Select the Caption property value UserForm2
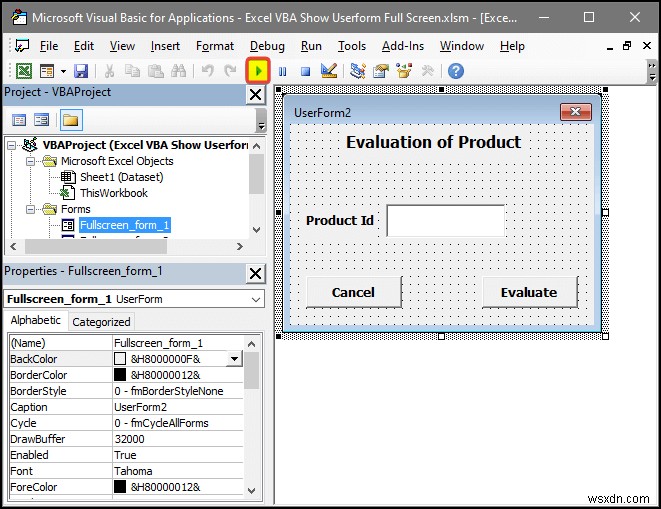 (x=178, y=407)
